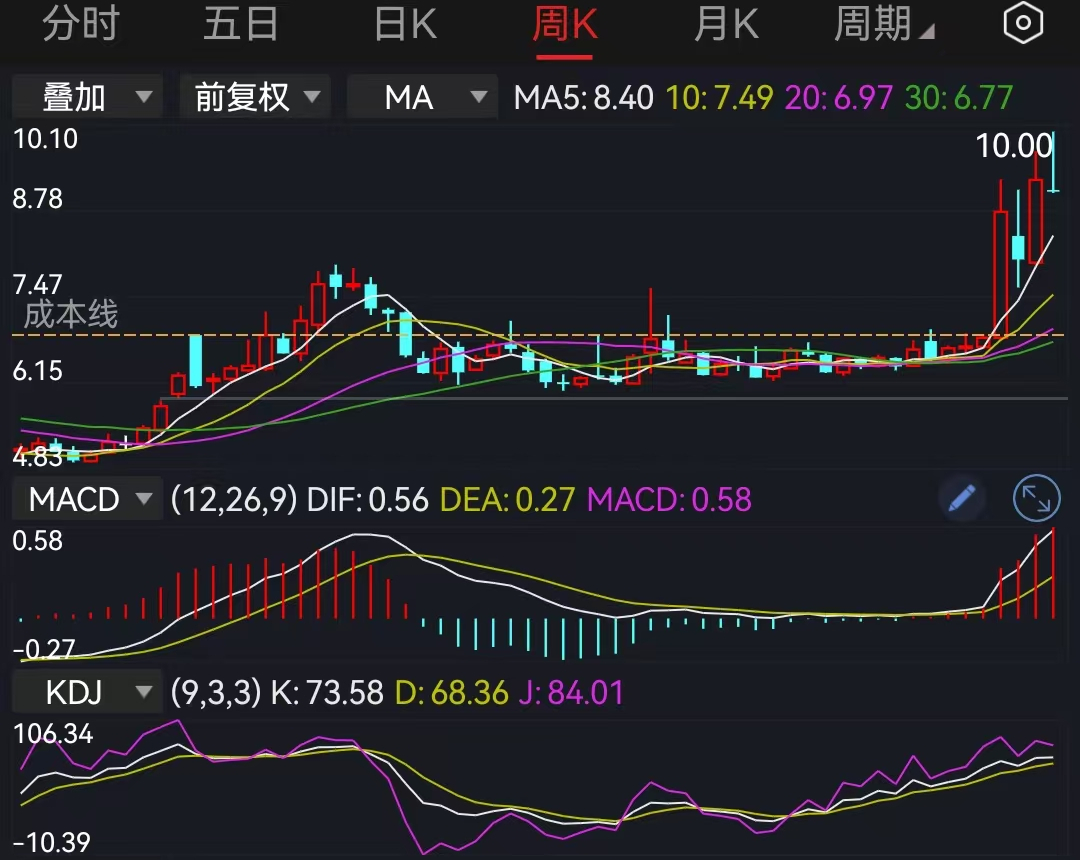Switch to the 五日 tab
This screenshot has width=1080, height=860.
(x=241, y=22)
